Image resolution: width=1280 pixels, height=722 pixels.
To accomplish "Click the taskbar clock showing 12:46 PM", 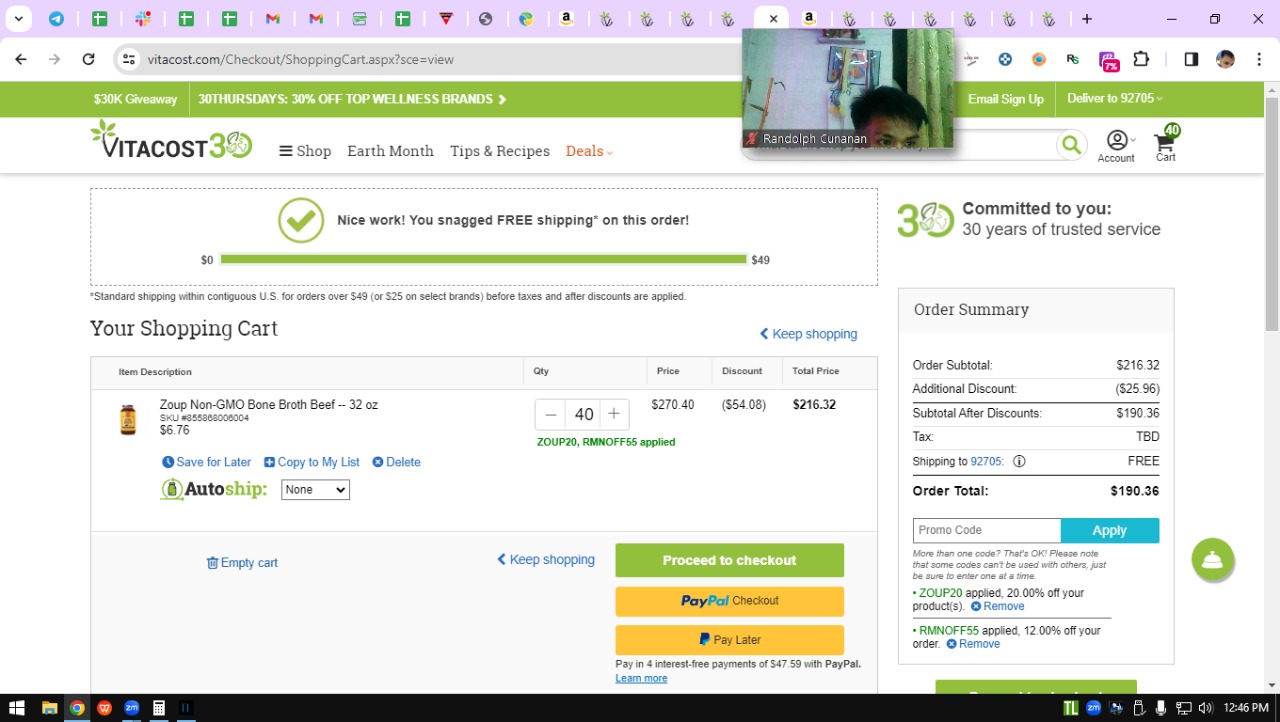I will tap(1246, 708).
